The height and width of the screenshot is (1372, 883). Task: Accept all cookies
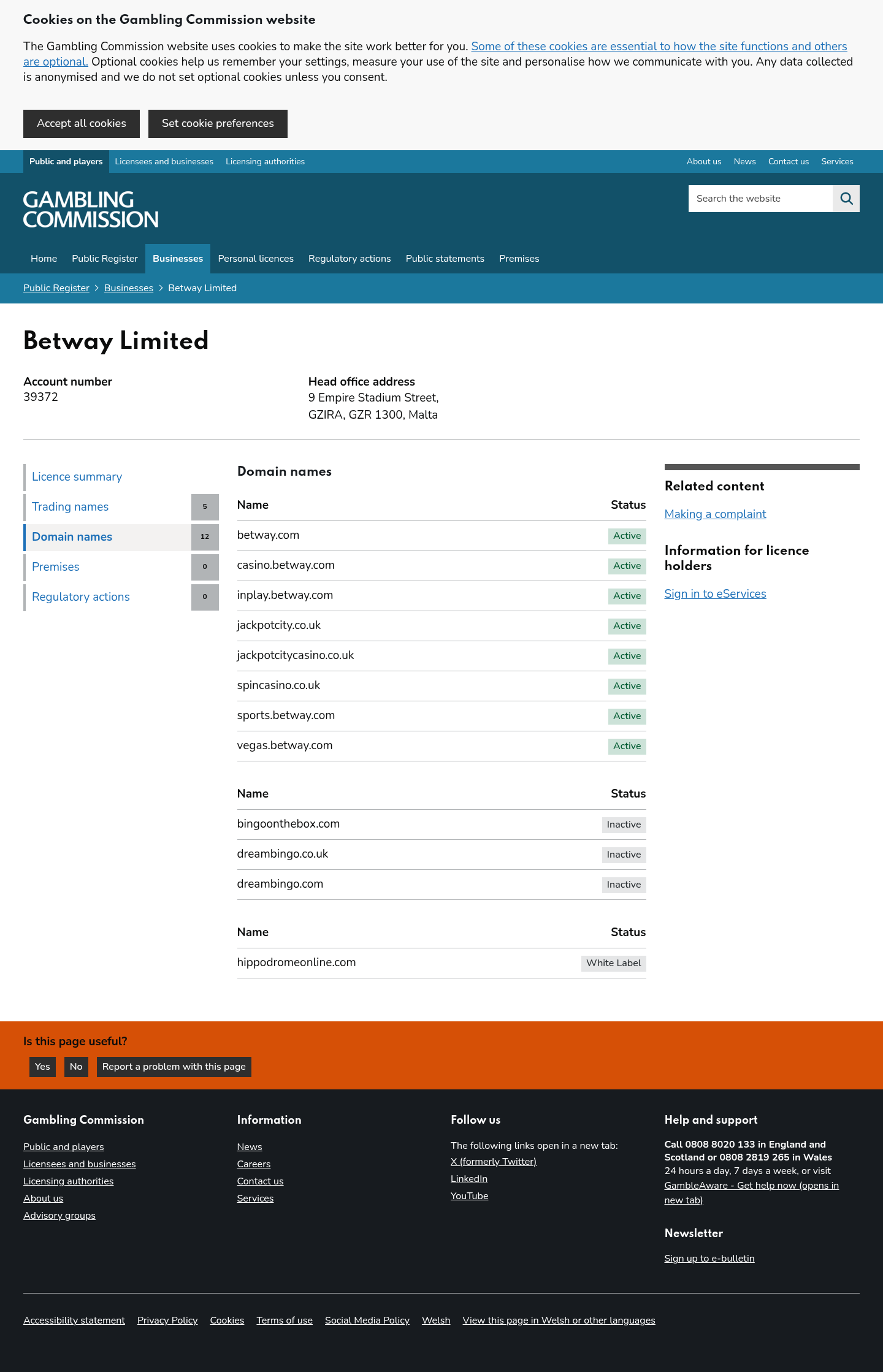coord(82,124)
